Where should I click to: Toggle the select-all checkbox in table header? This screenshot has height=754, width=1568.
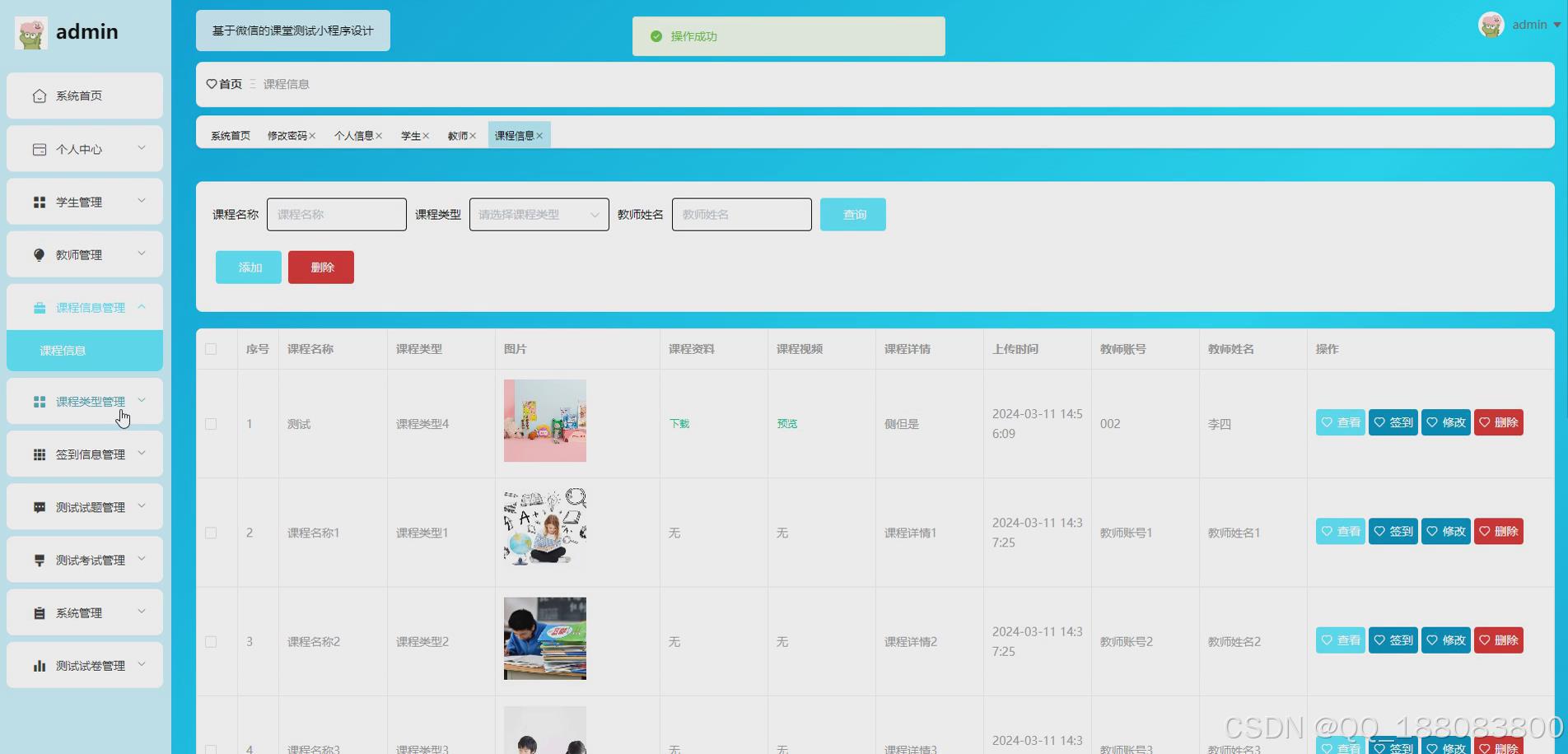pyautogui.click(x=211, y=349)
